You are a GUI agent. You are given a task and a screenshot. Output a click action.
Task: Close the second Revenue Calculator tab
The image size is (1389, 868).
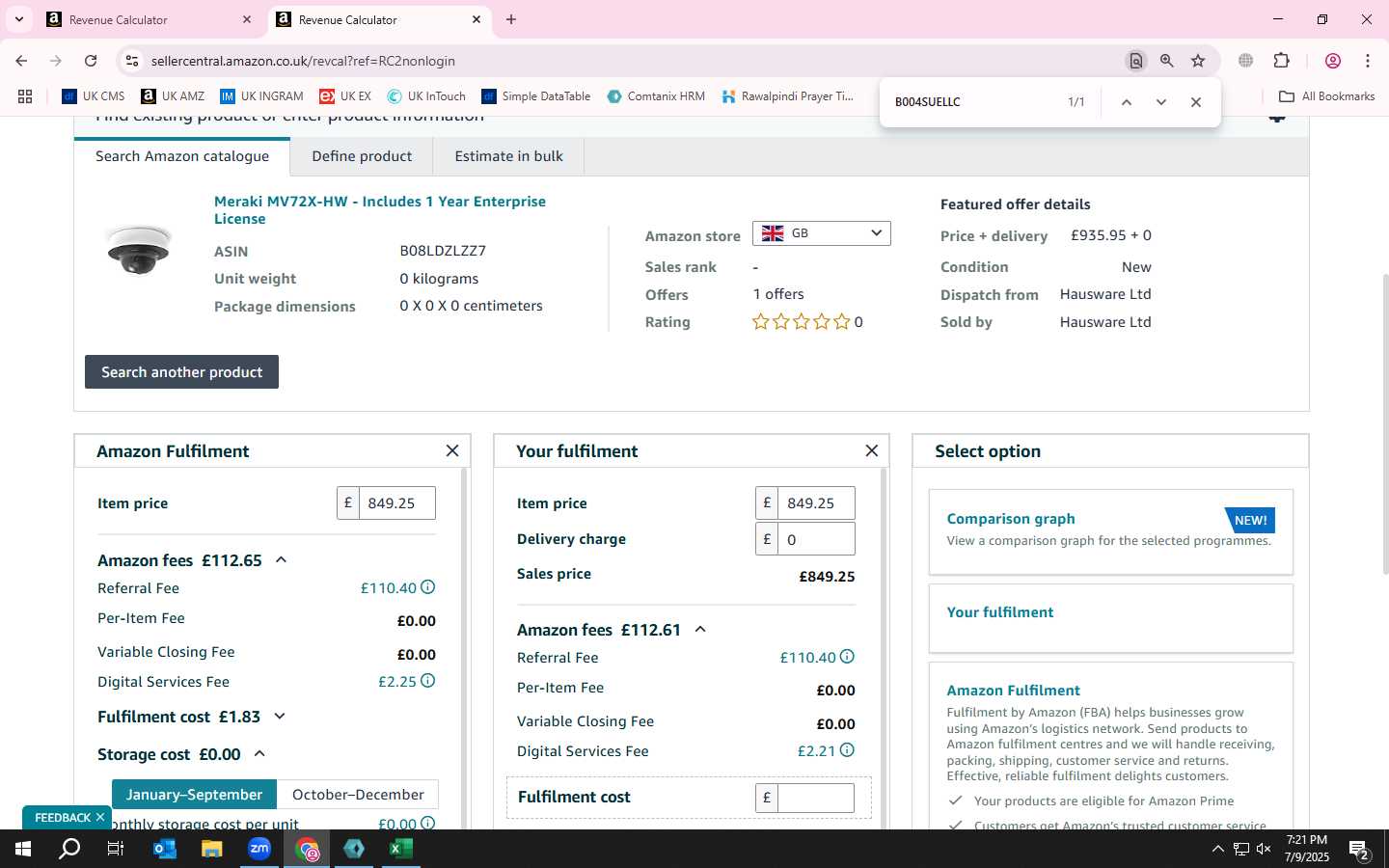(x=477, y=19)
